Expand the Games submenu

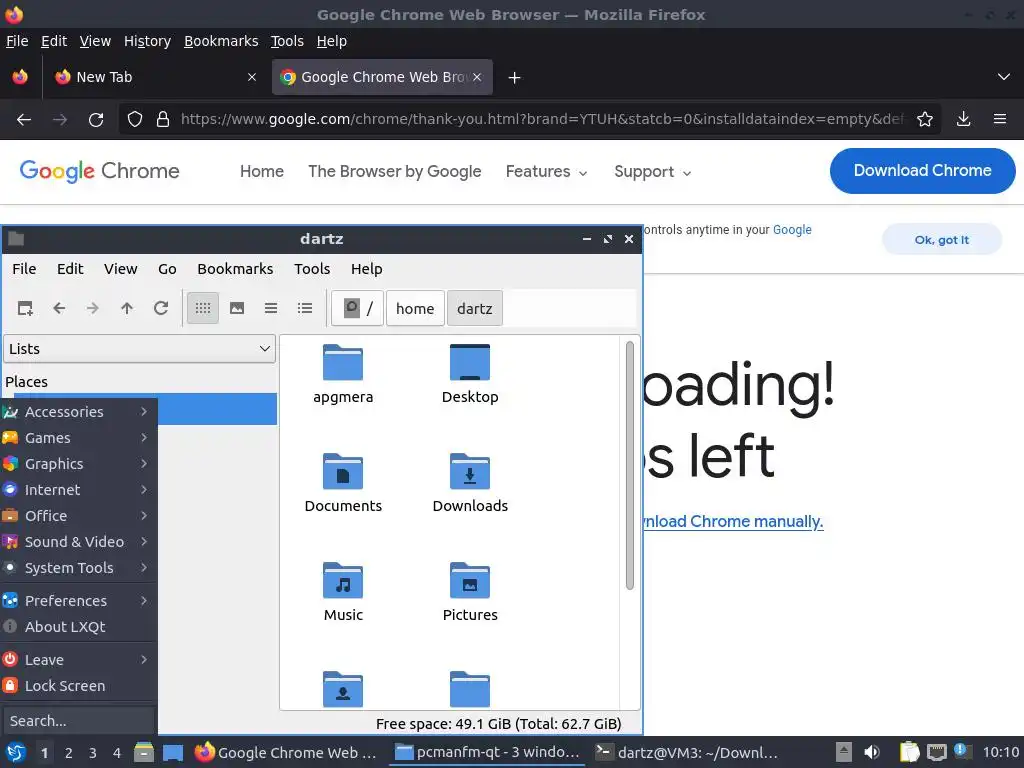pos(78,438)
